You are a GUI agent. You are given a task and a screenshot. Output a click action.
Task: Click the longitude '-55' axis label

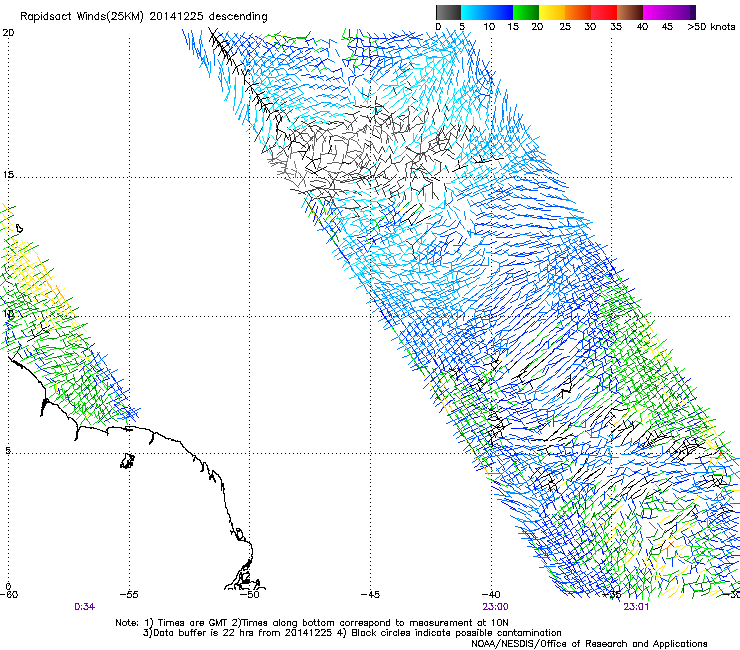(x=129, y=595)
